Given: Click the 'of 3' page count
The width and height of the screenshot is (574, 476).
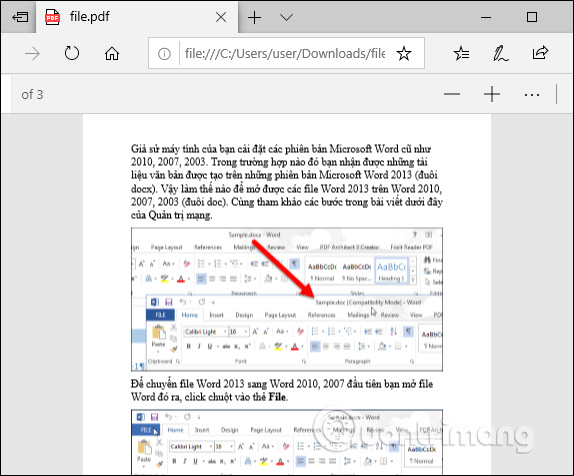Looking at the screenshot, I should point(32,95).
